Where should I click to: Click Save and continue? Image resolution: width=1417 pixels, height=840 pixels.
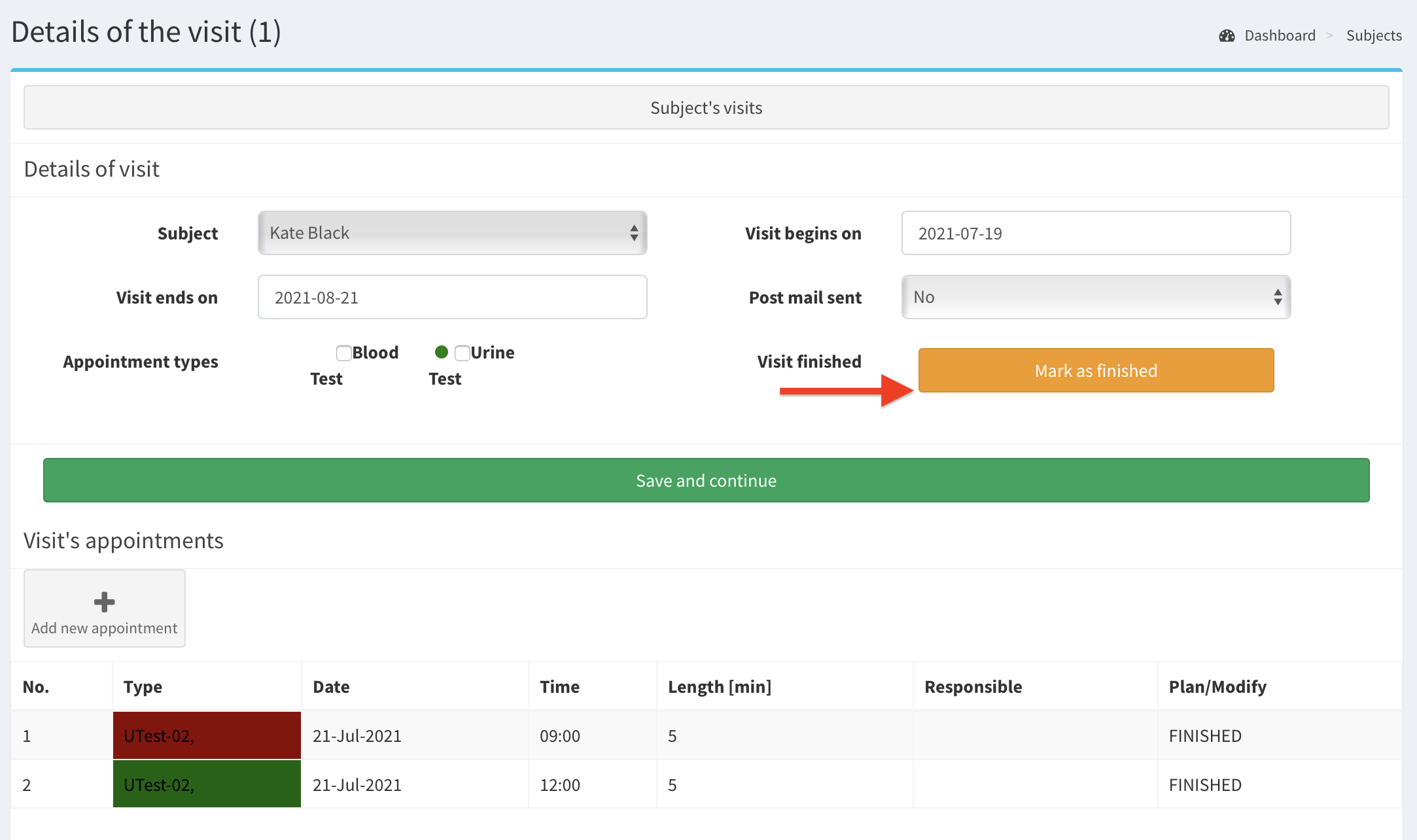tap(706, 481)
